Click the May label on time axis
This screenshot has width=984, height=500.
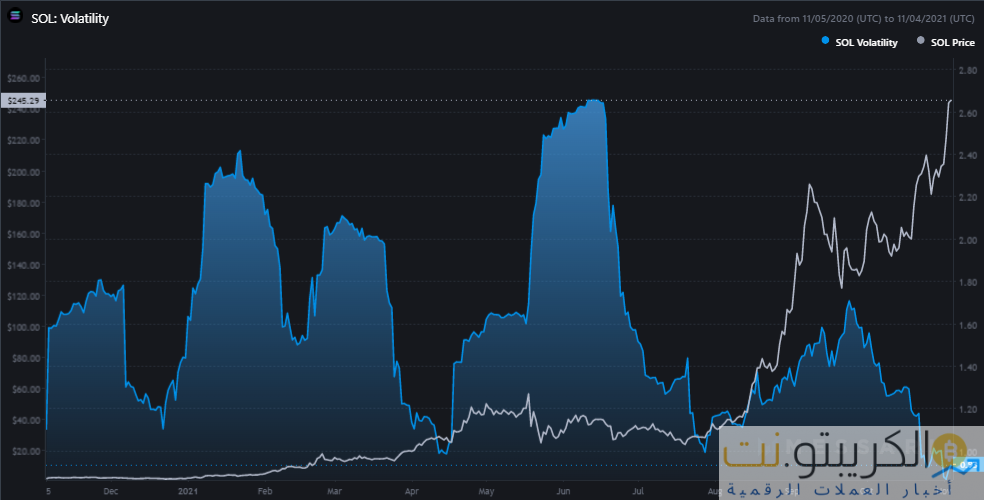click(x=486, y=492)
